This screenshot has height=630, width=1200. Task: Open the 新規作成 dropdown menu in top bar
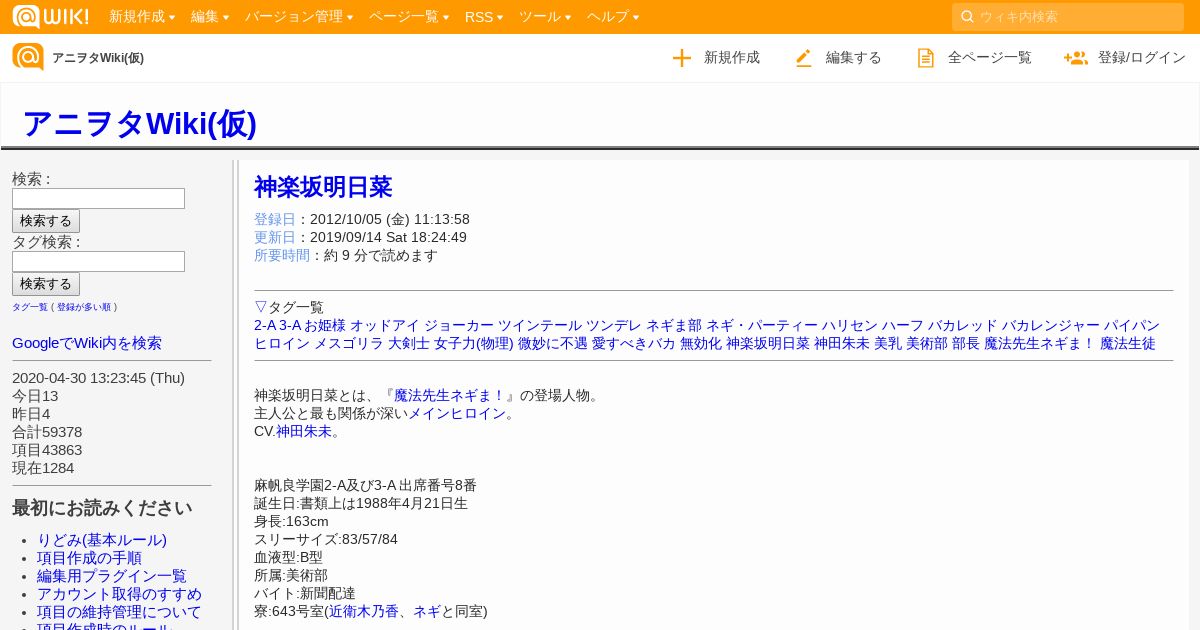[x=141, y=16]
